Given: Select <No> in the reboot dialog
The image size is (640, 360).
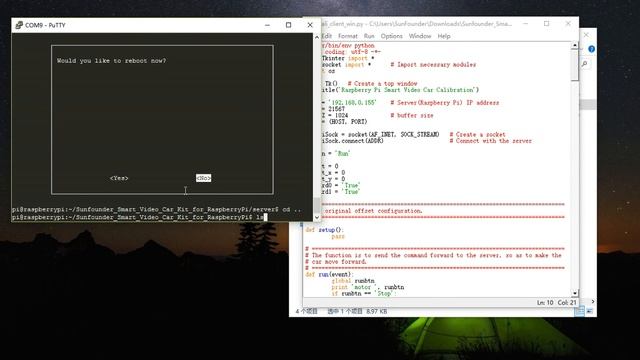Looking at the screenshot, I should click(x=203, y=178).
